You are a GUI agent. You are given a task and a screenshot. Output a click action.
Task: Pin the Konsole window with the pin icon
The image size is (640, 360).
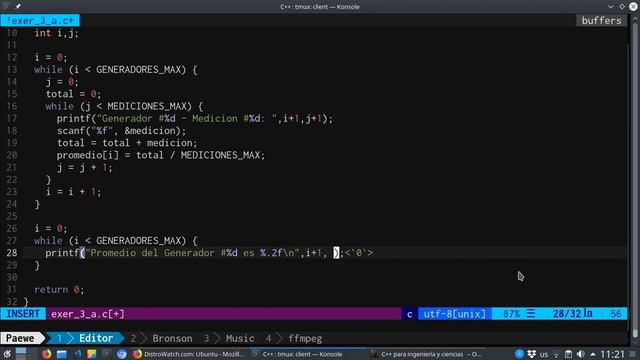tap(18, 7)
